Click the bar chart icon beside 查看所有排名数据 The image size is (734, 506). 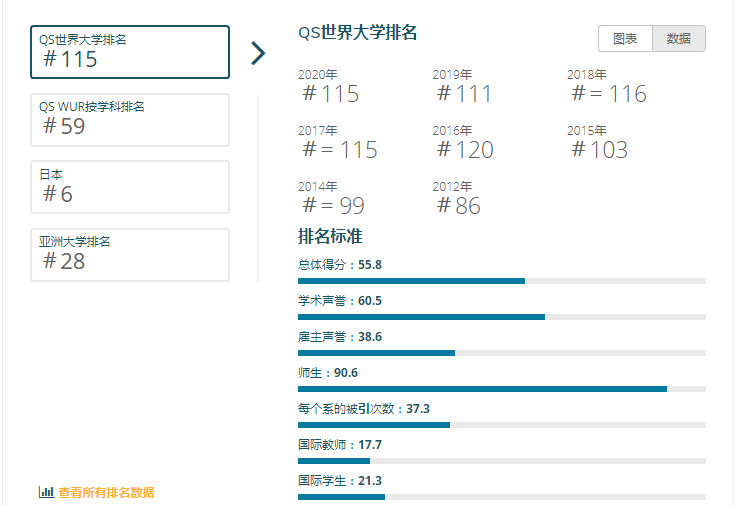[46, 492]
